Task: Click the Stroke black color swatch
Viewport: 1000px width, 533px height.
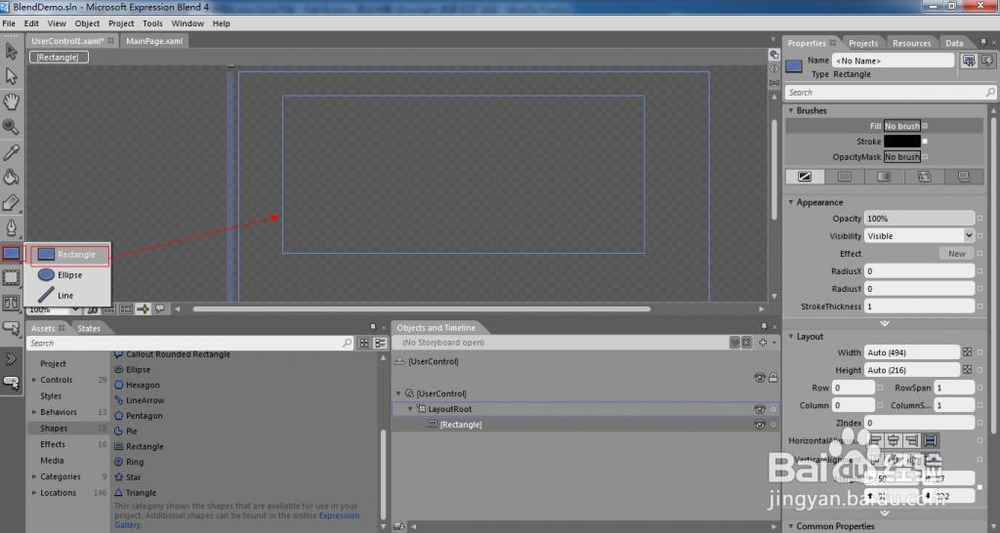Action: pos(902,142)
